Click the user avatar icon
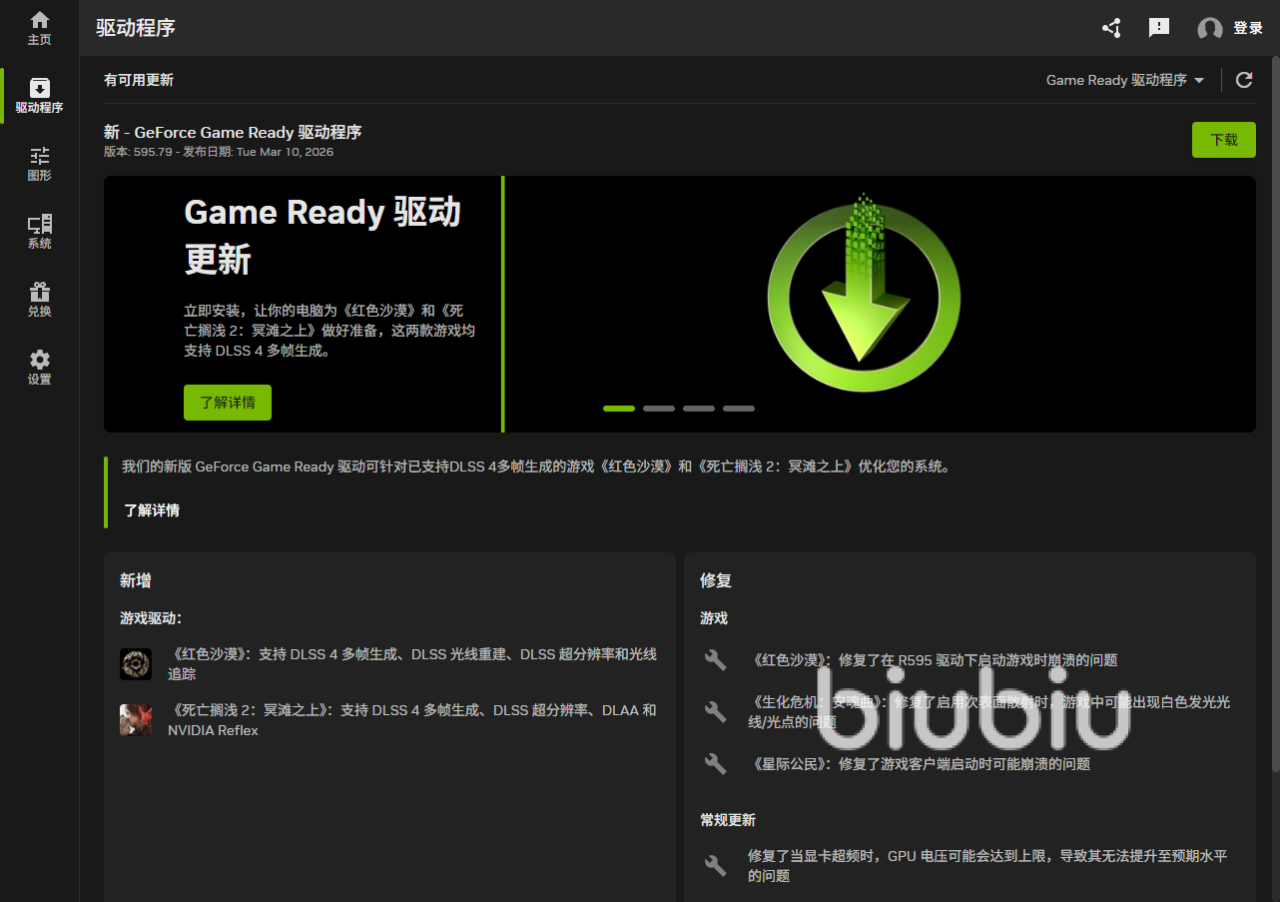This screenshot has height=902, width=1280. (x=1210, y=29)
